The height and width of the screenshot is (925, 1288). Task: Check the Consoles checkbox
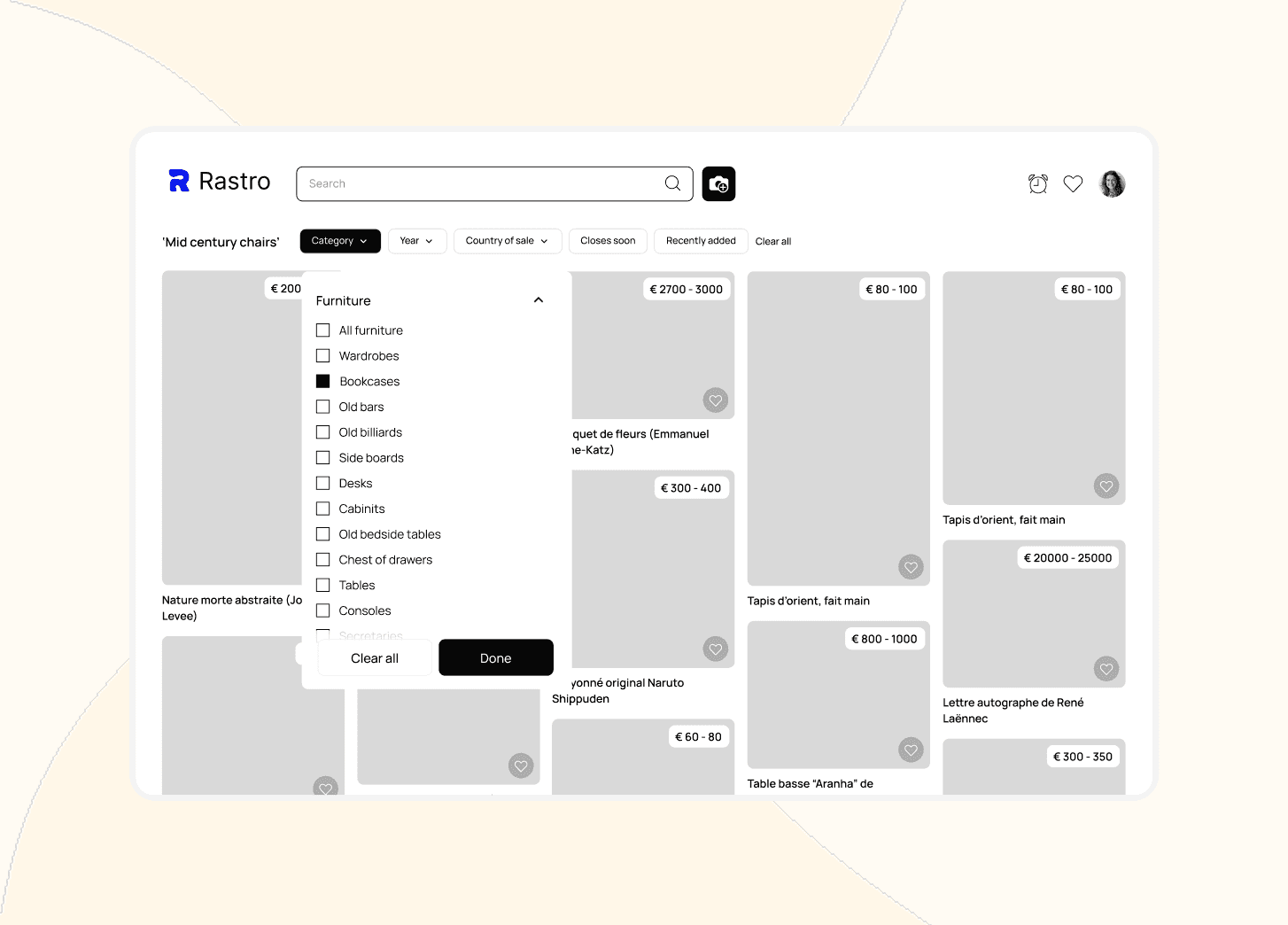point(323,610)
